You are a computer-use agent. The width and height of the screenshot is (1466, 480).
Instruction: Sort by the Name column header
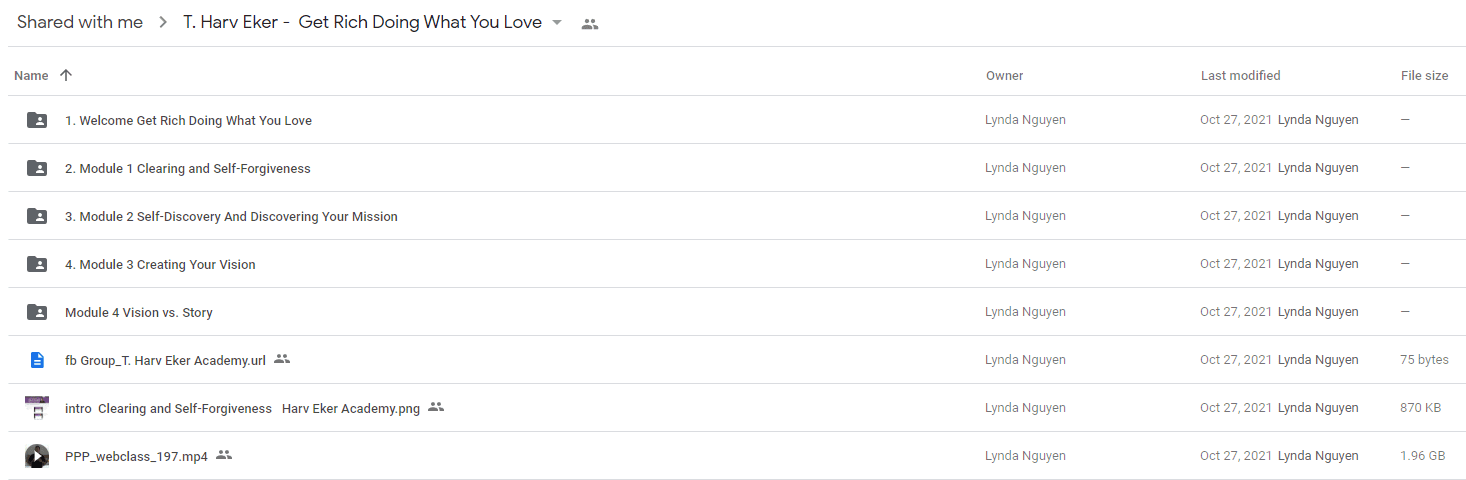click(31, 75)
